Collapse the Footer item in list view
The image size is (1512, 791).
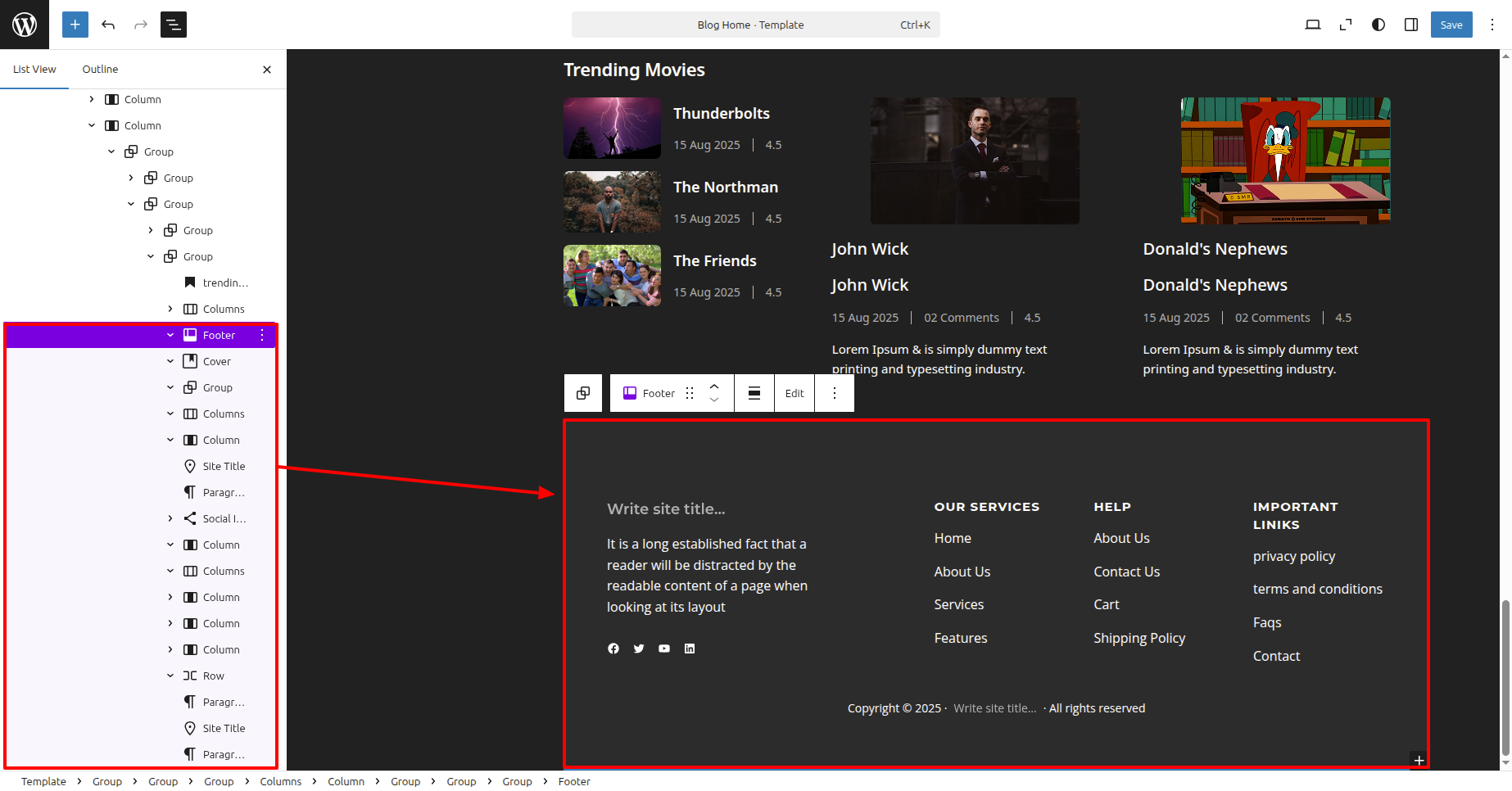click(x=170, y=335)
